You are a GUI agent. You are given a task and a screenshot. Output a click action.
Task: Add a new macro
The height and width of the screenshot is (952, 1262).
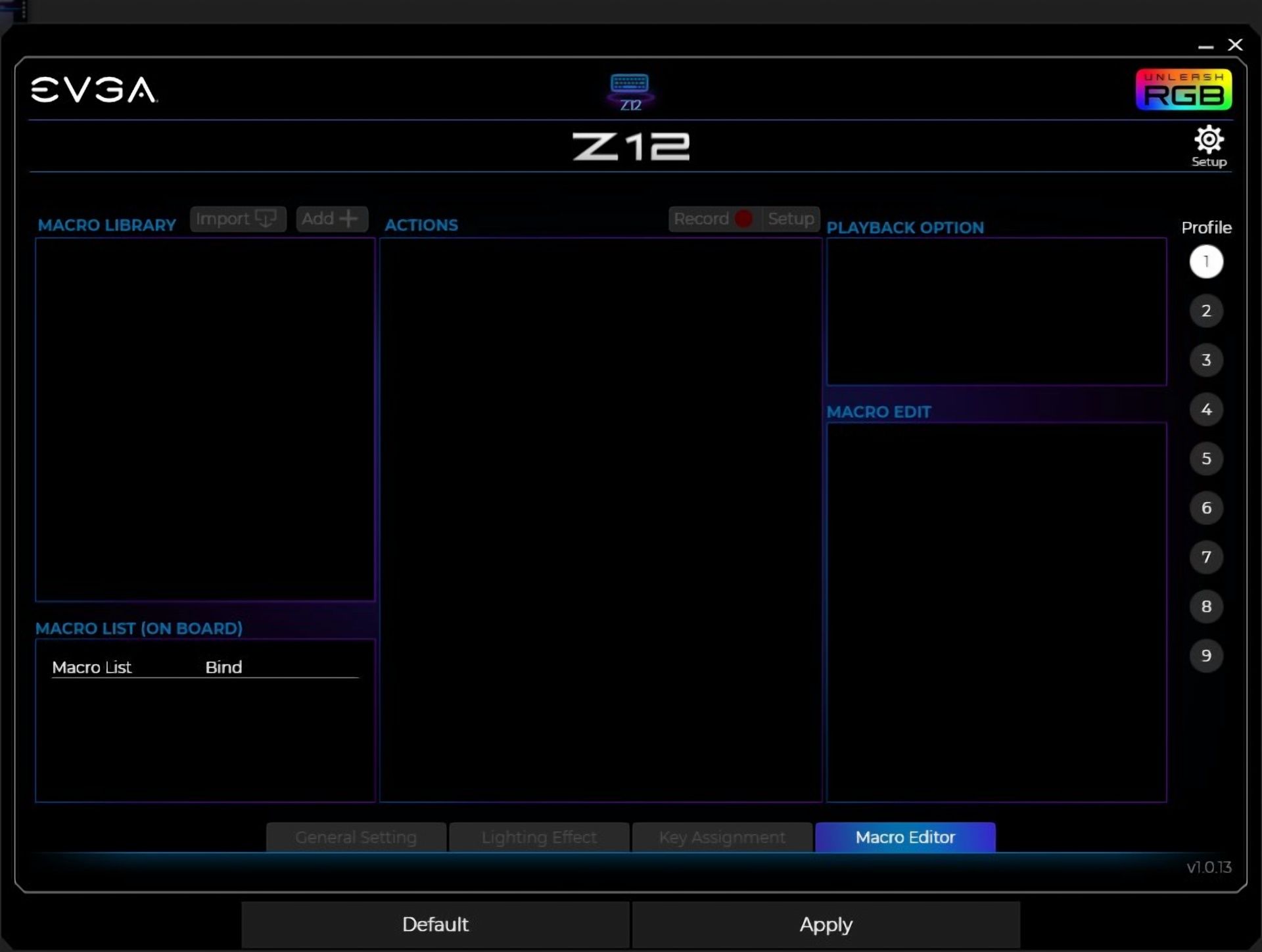click(332, 219)
